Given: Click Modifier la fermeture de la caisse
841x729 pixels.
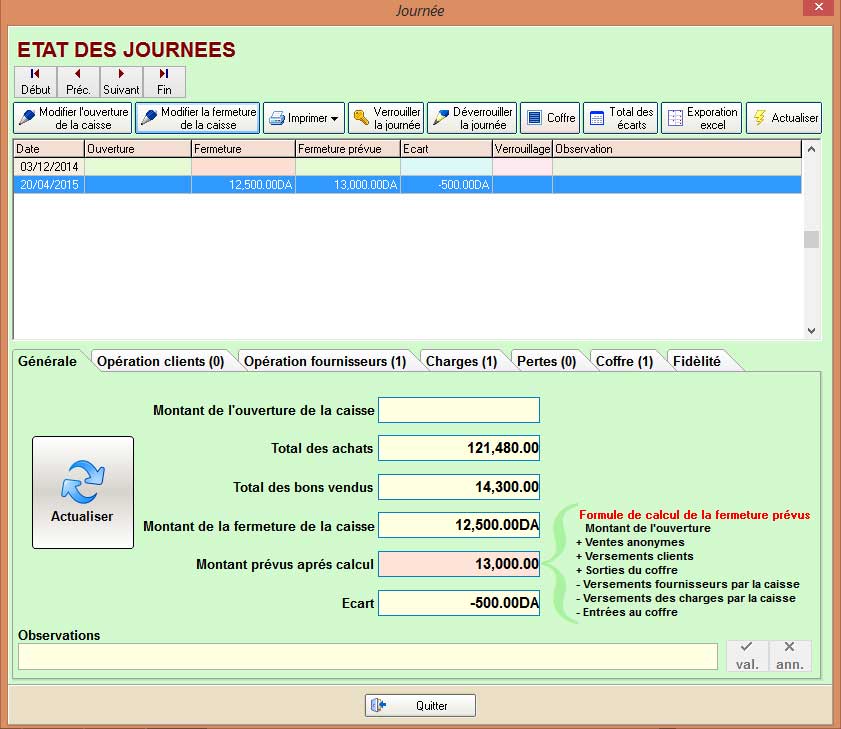Looking at the screenshot, I should tap(197, 118).
